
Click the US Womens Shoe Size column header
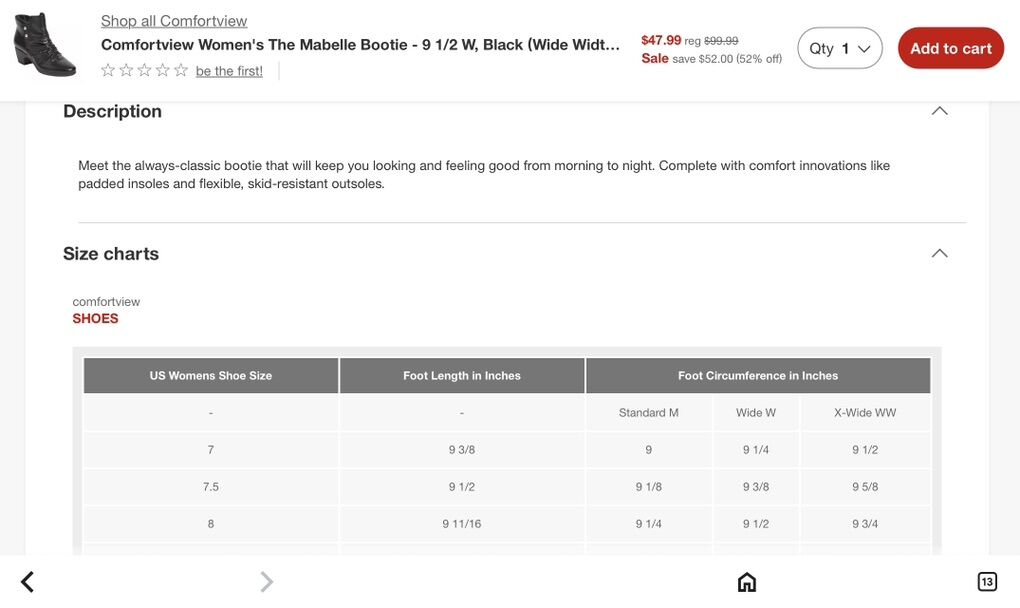click(x=211, y=376)
